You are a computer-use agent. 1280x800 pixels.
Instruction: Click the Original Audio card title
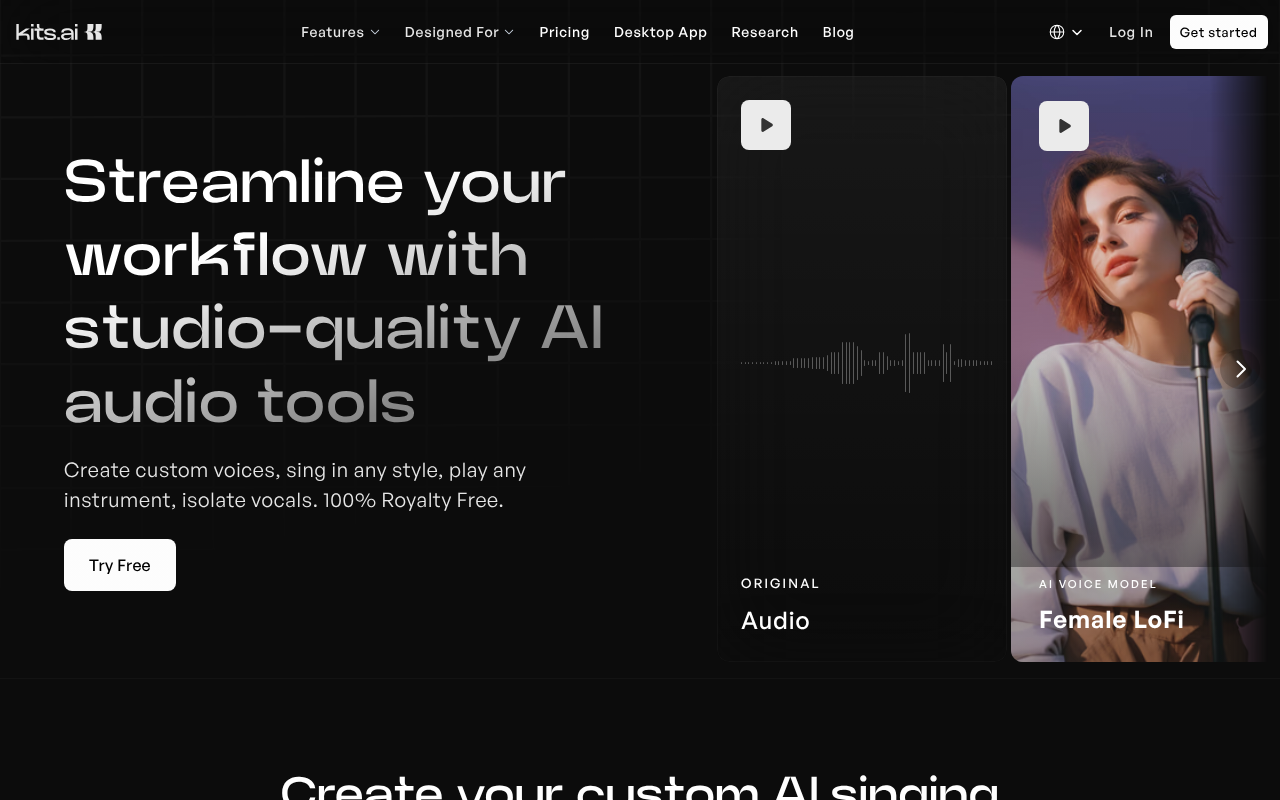pos(775,621)
